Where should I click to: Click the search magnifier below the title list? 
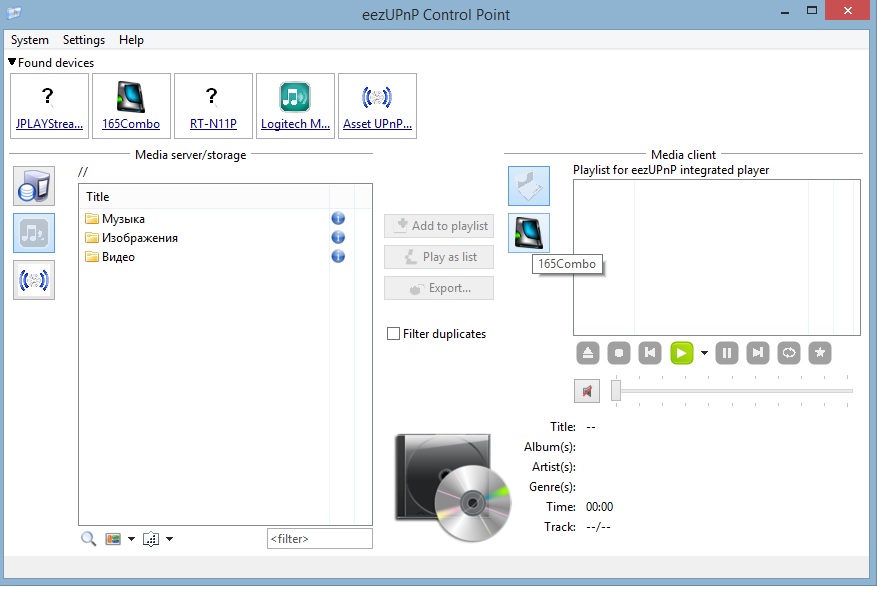tap(88, 539)
